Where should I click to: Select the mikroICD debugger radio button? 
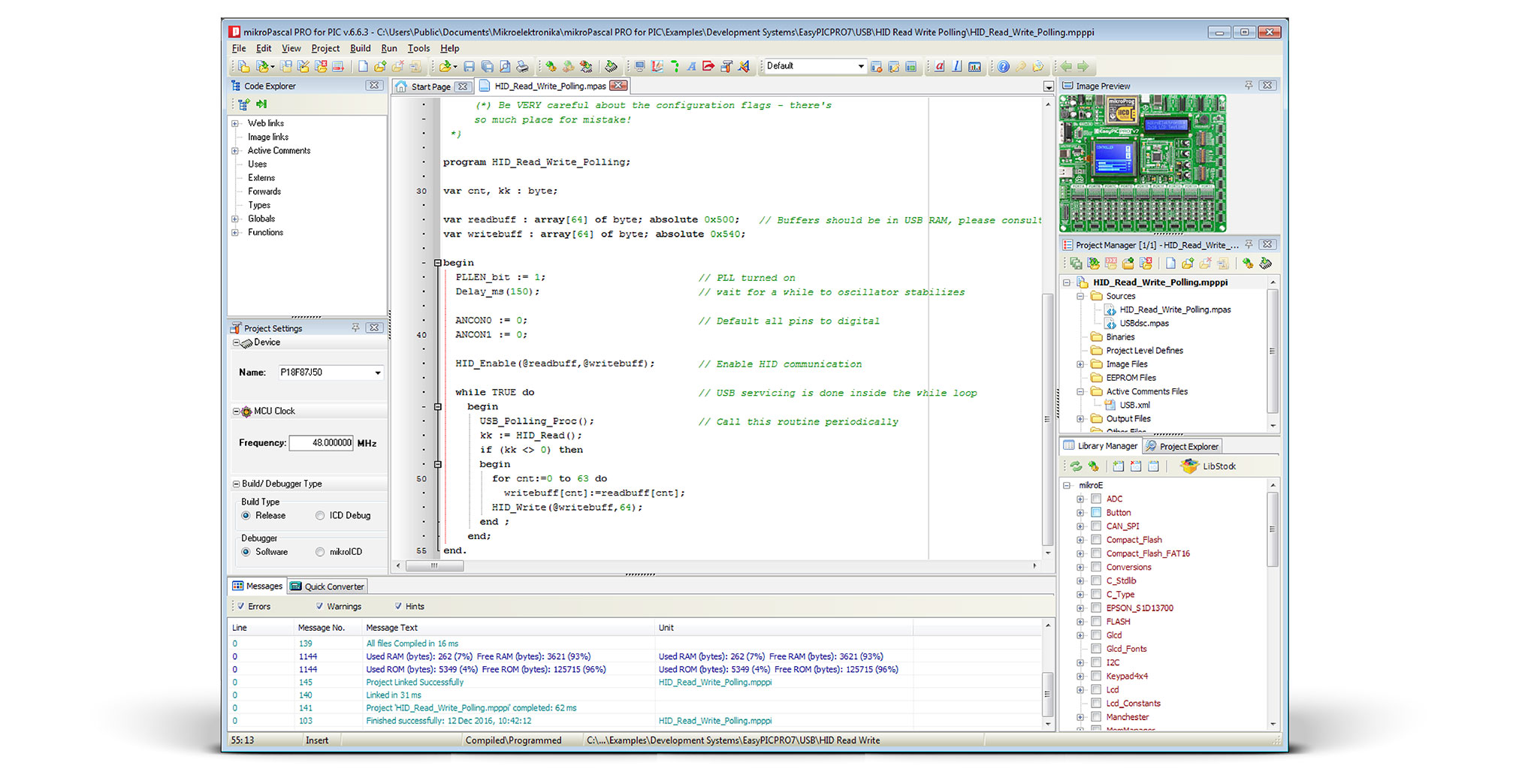tap(320, 552)
